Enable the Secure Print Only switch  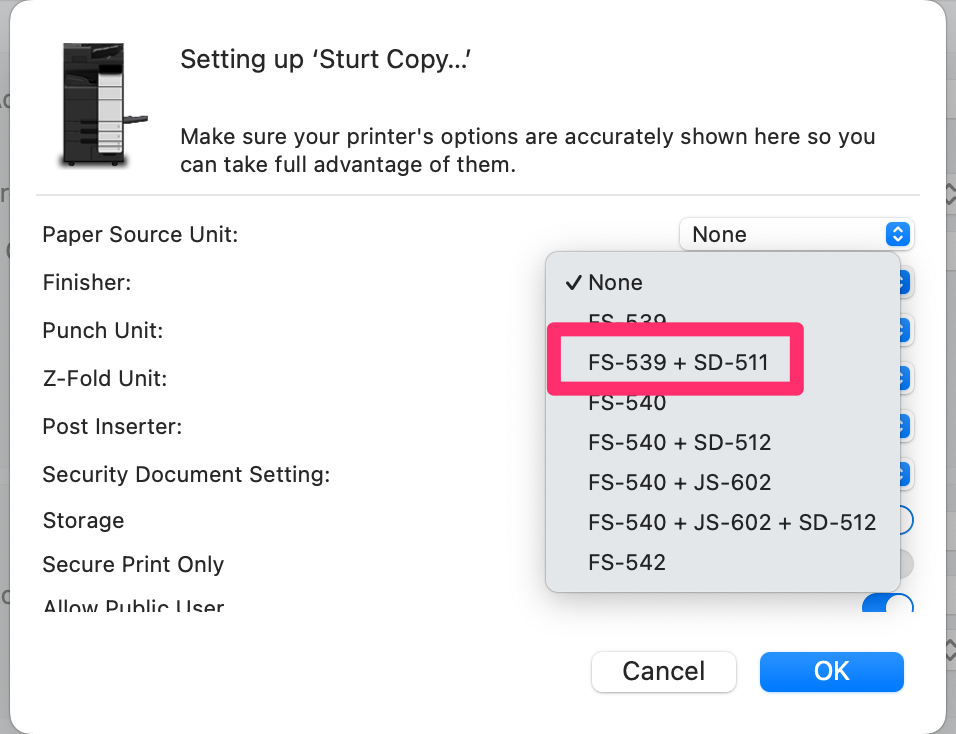[906, 565]
